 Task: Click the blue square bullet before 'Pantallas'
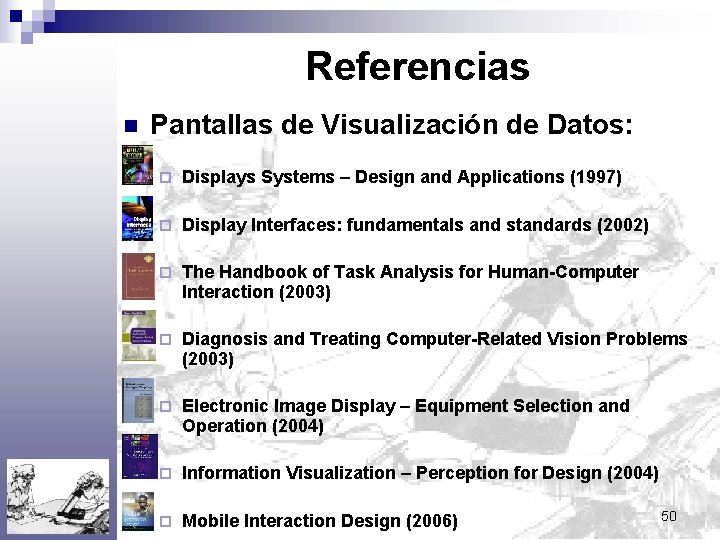click(x=131, y=126)
